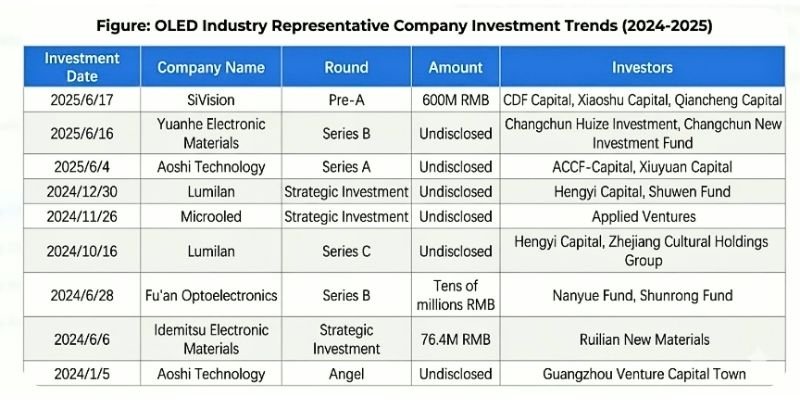The height and width of the screenshot is (400, 800).
Task: Click the Investors column header
Action: pos(642,68)
